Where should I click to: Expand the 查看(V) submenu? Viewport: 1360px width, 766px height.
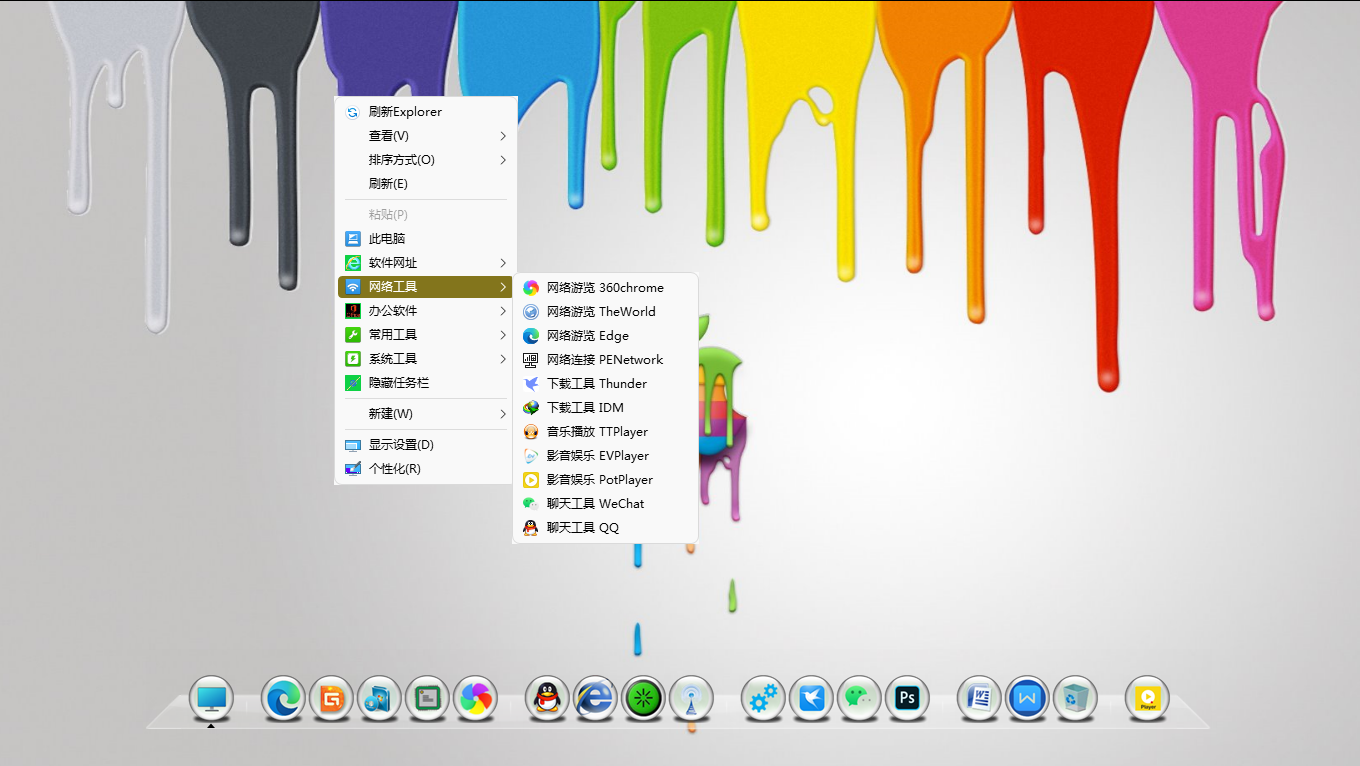coord(425,136)
